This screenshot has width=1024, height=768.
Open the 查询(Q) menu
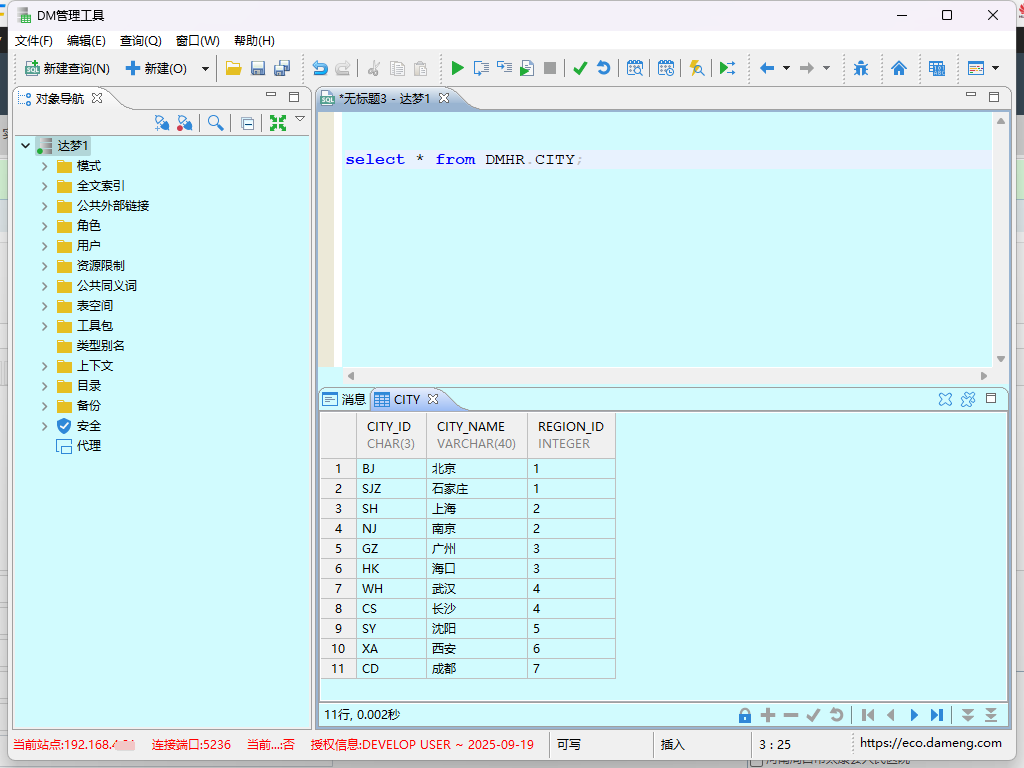pos(140,41)
